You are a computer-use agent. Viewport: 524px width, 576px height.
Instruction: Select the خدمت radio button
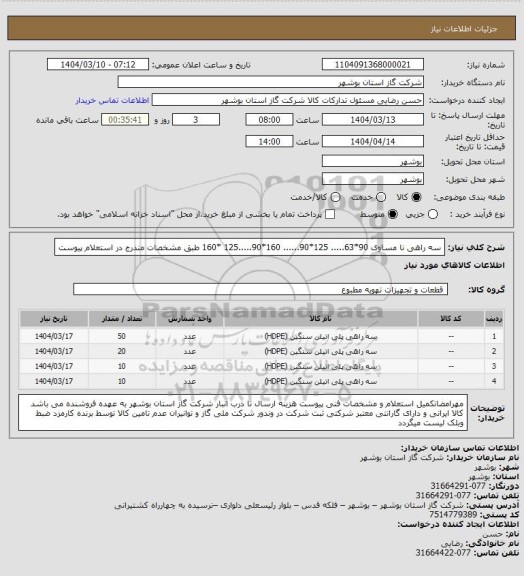point(381,197)
